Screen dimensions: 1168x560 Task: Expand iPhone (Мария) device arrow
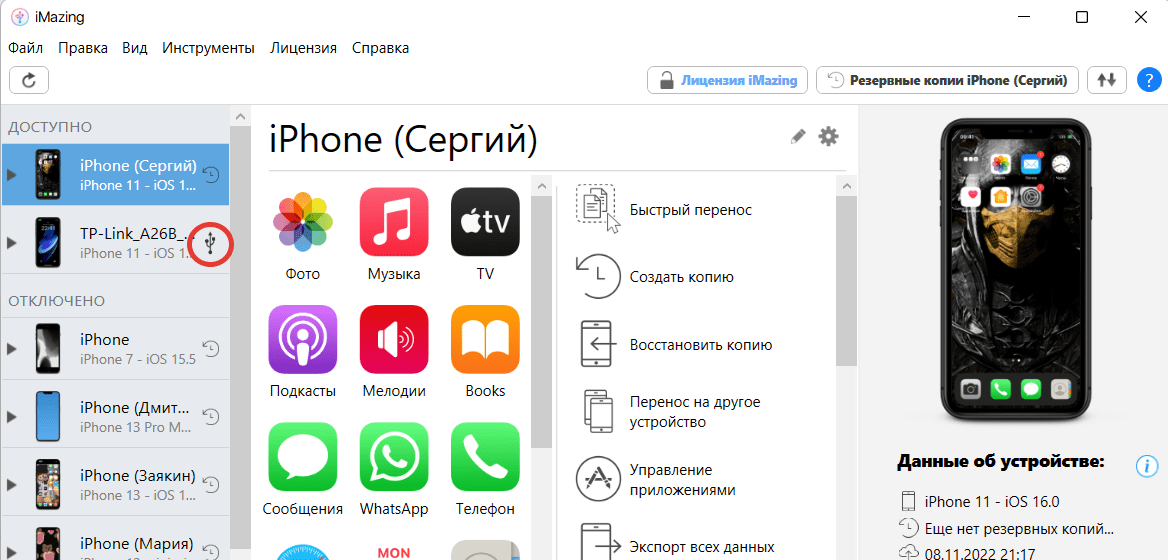tap(11, 552)
